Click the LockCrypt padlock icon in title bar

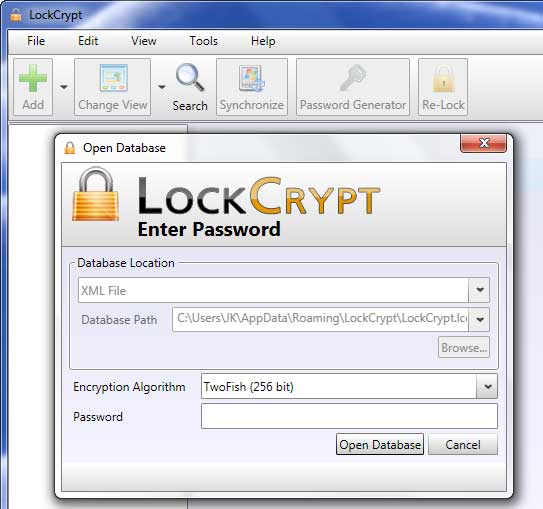click(16, 15)
